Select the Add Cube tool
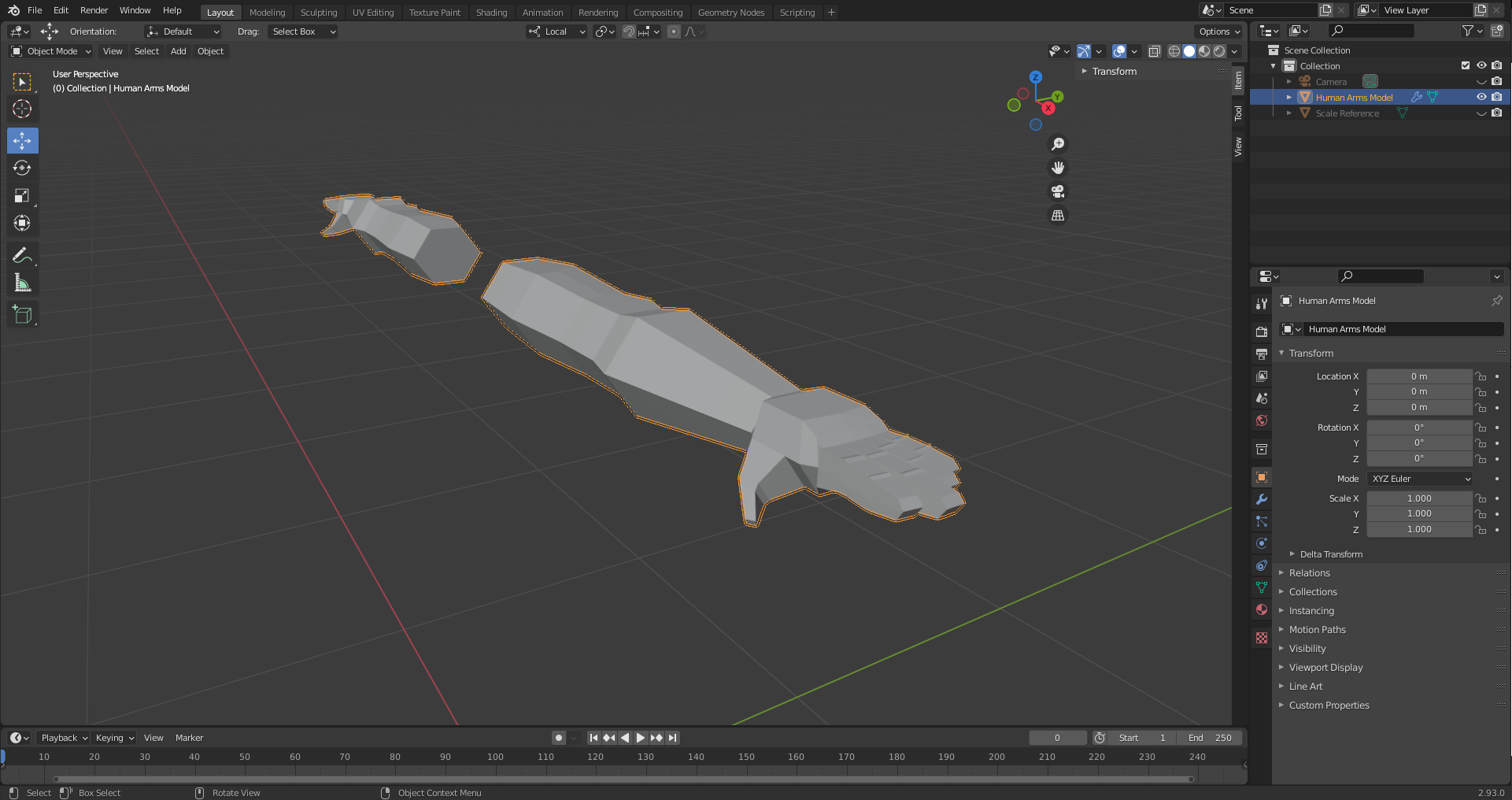The height and width of the screenshot is (800, 1512). (x=22, y=314)
